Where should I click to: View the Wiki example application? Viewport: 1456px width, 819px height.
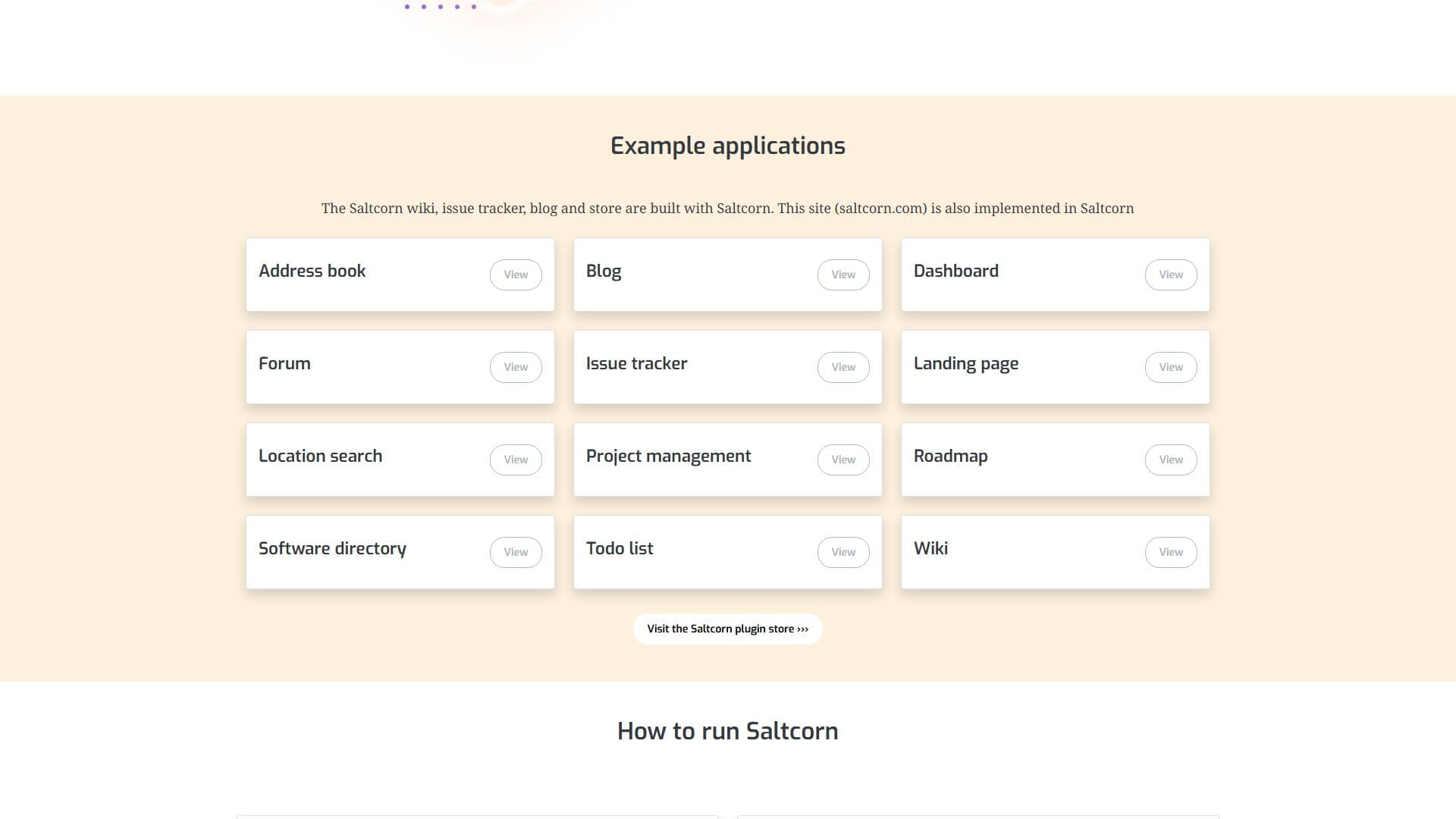(1171, 552)
